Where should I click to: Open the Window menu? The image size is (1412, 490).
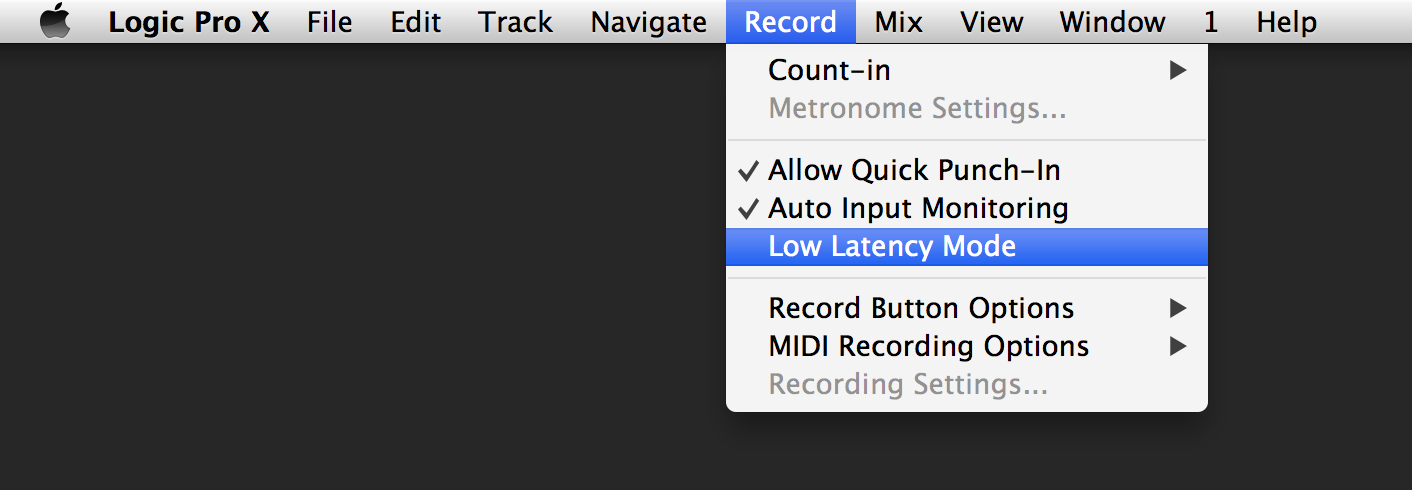1113,22
